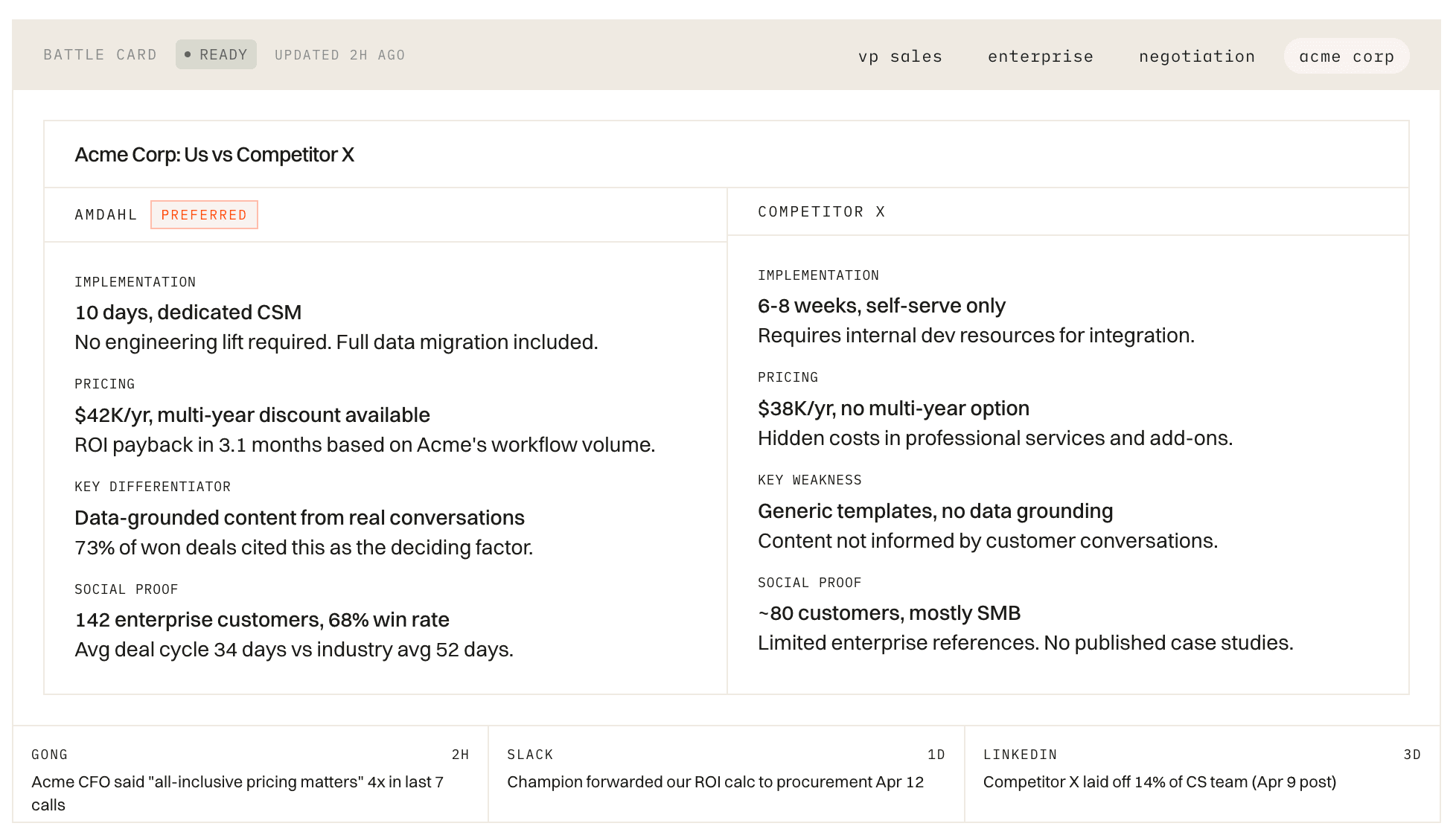Click the COMPETITOR X column header
The image size is (1456, 832).
click(x=821, y=212)
